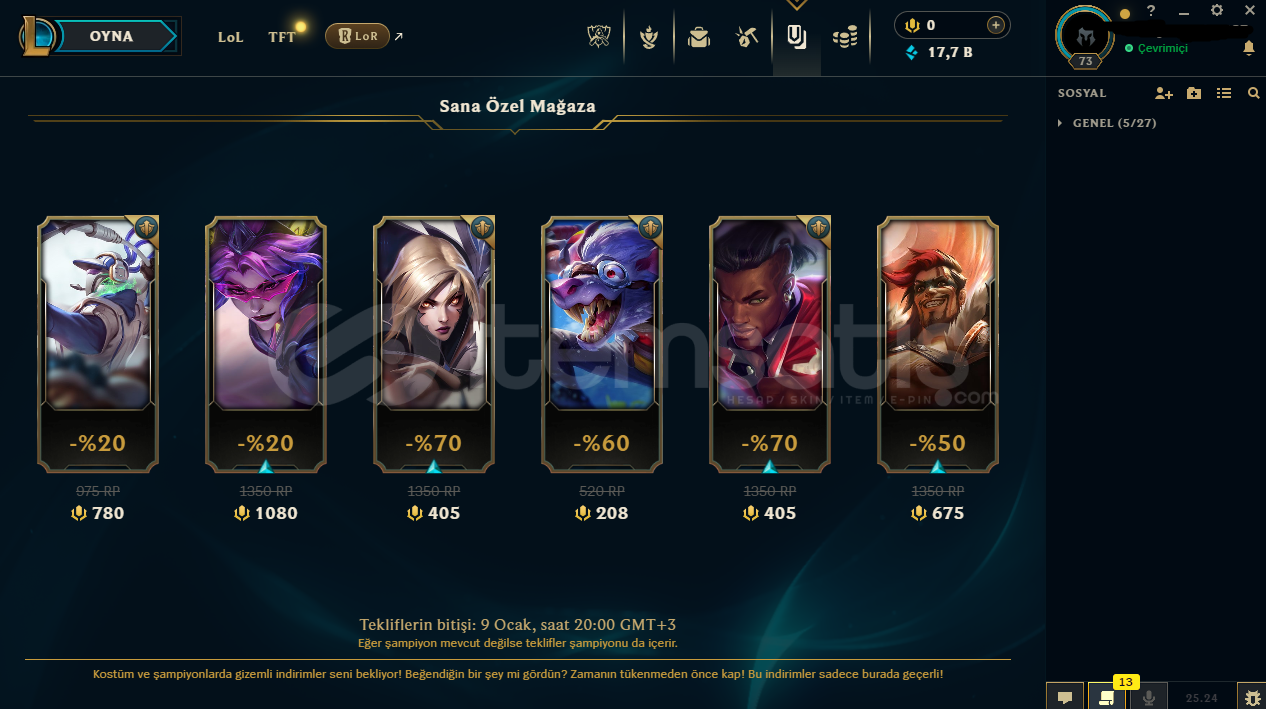Open the friends list view options icon
1266x709 pixels.
pyautogui.click(x=1224, y=93)
